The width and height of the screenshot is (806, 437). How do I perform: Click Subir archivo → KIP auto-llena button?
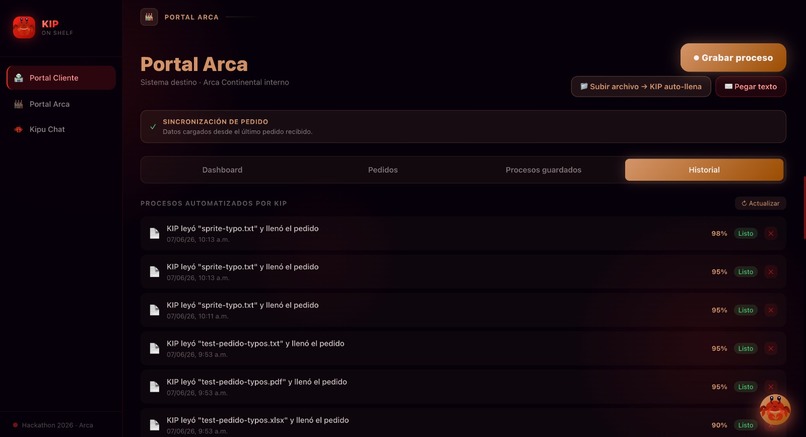640,86
